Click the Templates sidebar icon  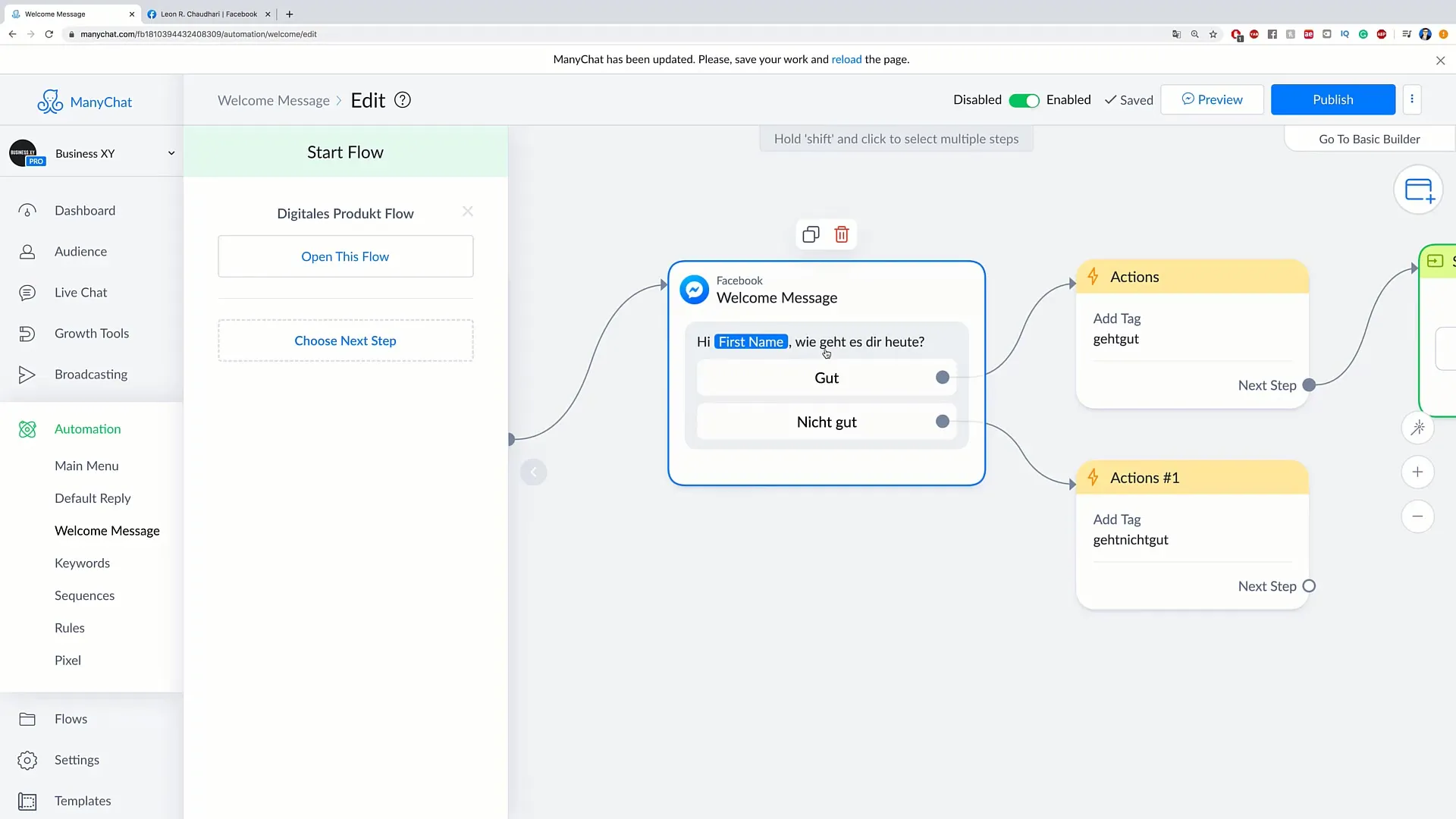coord(26,800)
